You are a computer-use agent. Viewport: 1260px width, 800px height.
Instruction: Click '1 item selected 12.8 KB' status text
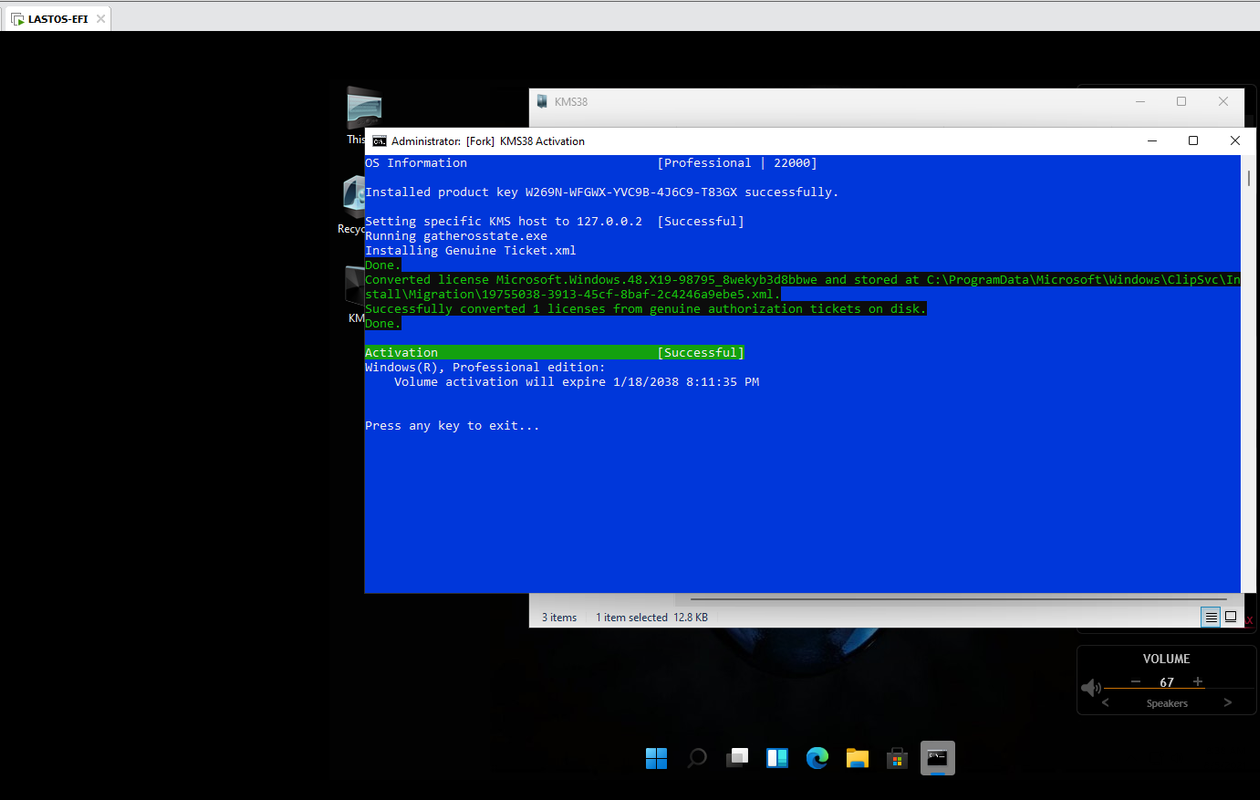[652, 617]
